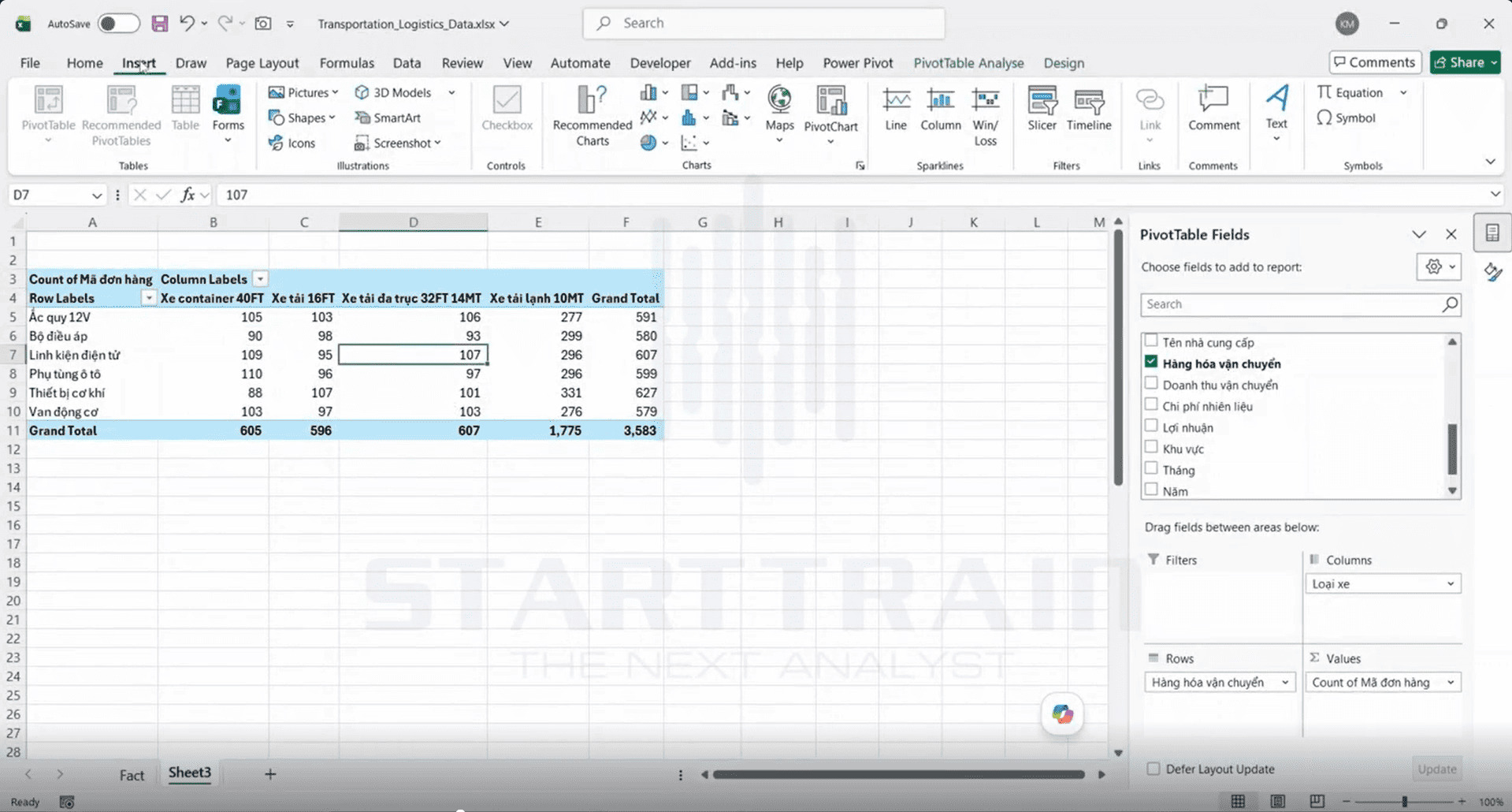Screen dimensions: 1512x812
Task: Insert a Symbol
Action: click(x=1346, y=117)
